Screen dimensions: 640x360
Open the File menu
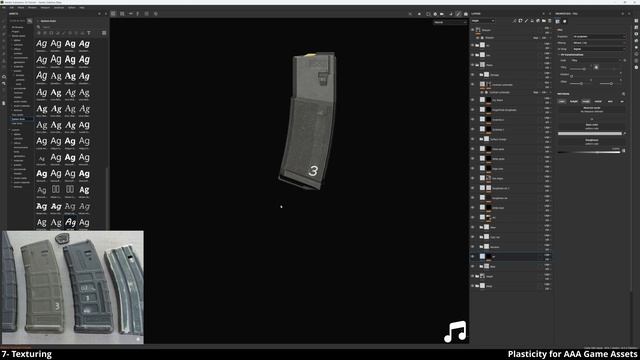click(4, 7)
